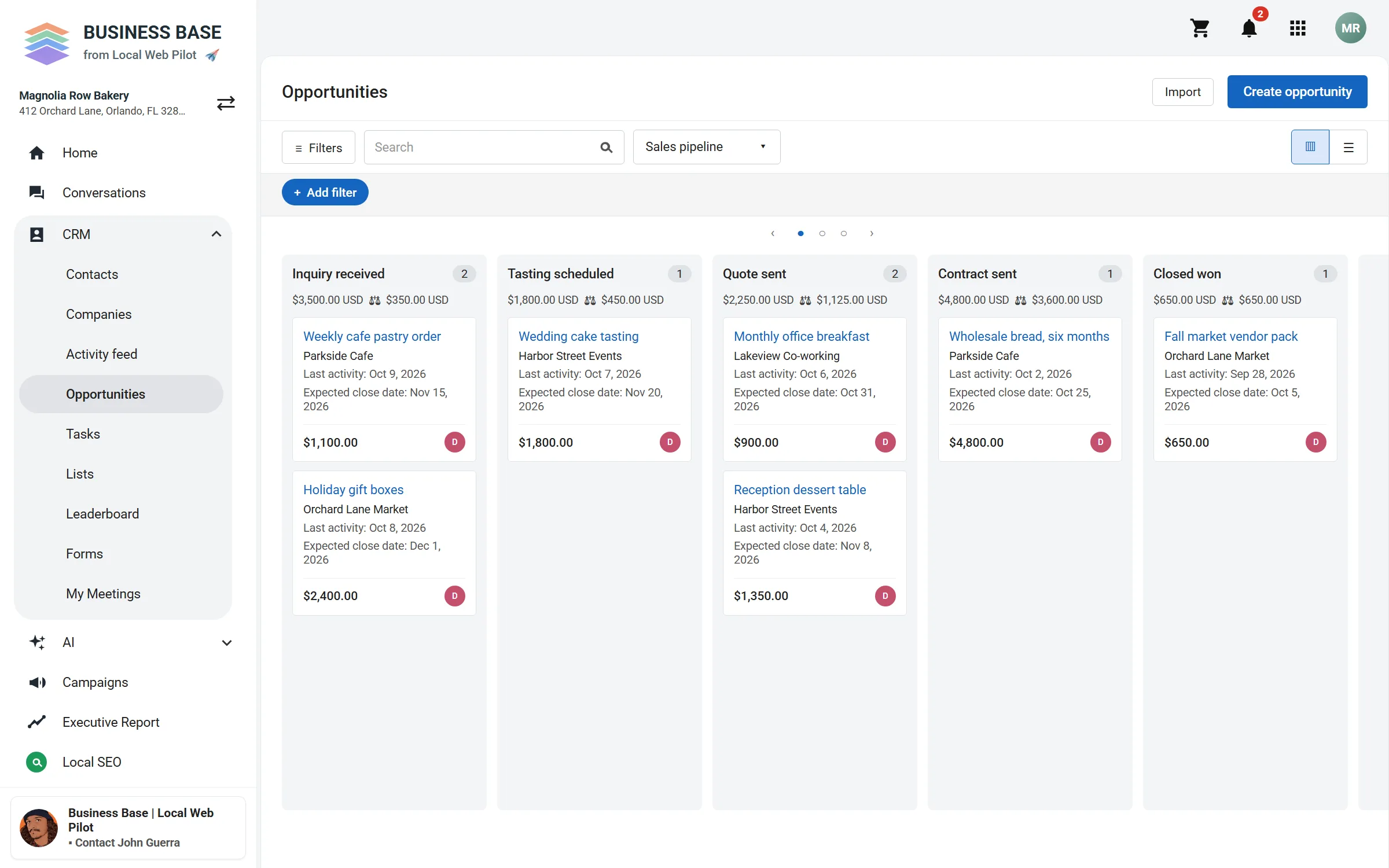Switch business location with swap arrows
The image size is (1389, 868).
(x=226, y=103)
